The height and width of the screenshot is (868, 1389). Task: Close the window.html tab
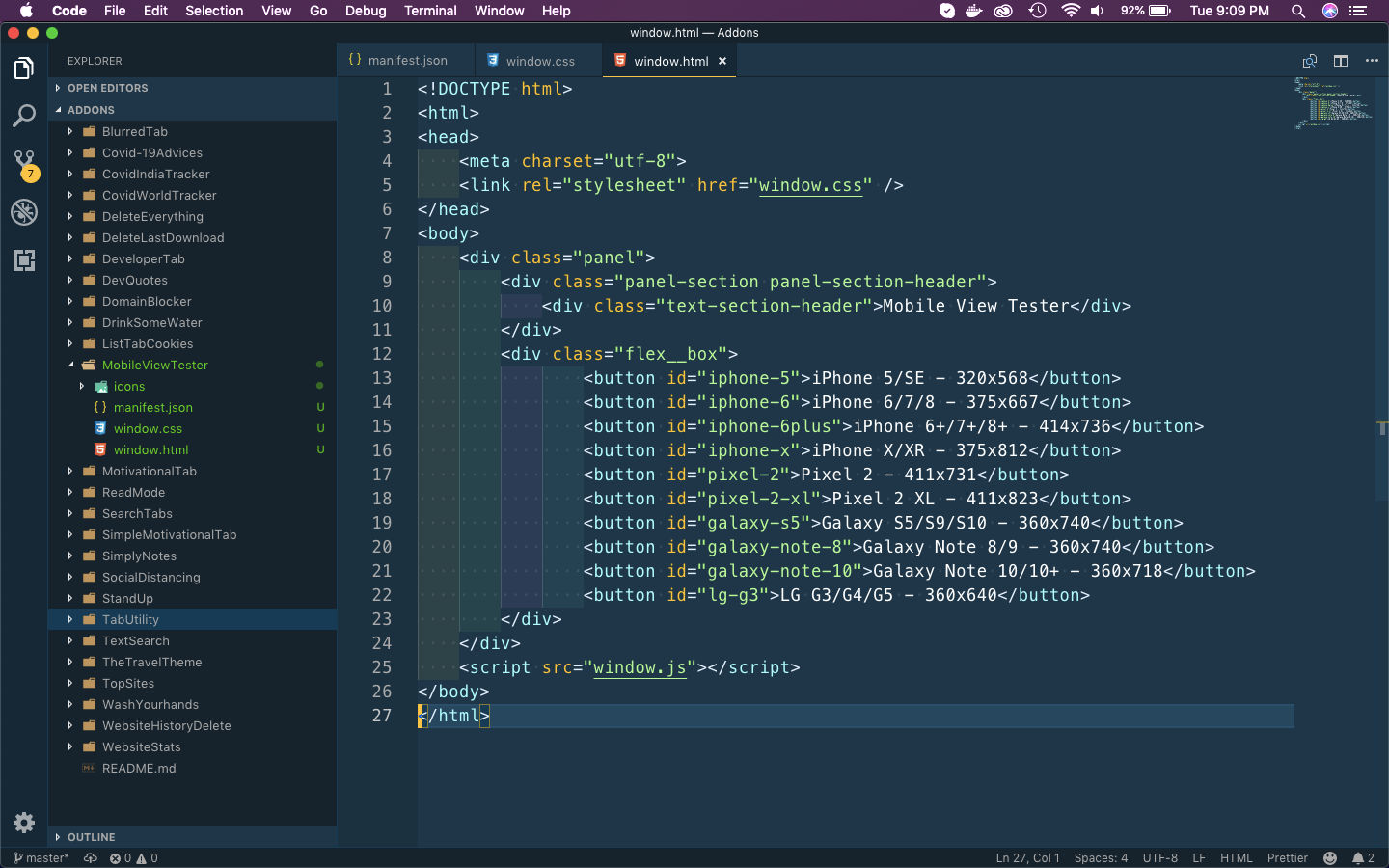click(x=722, y=61)
